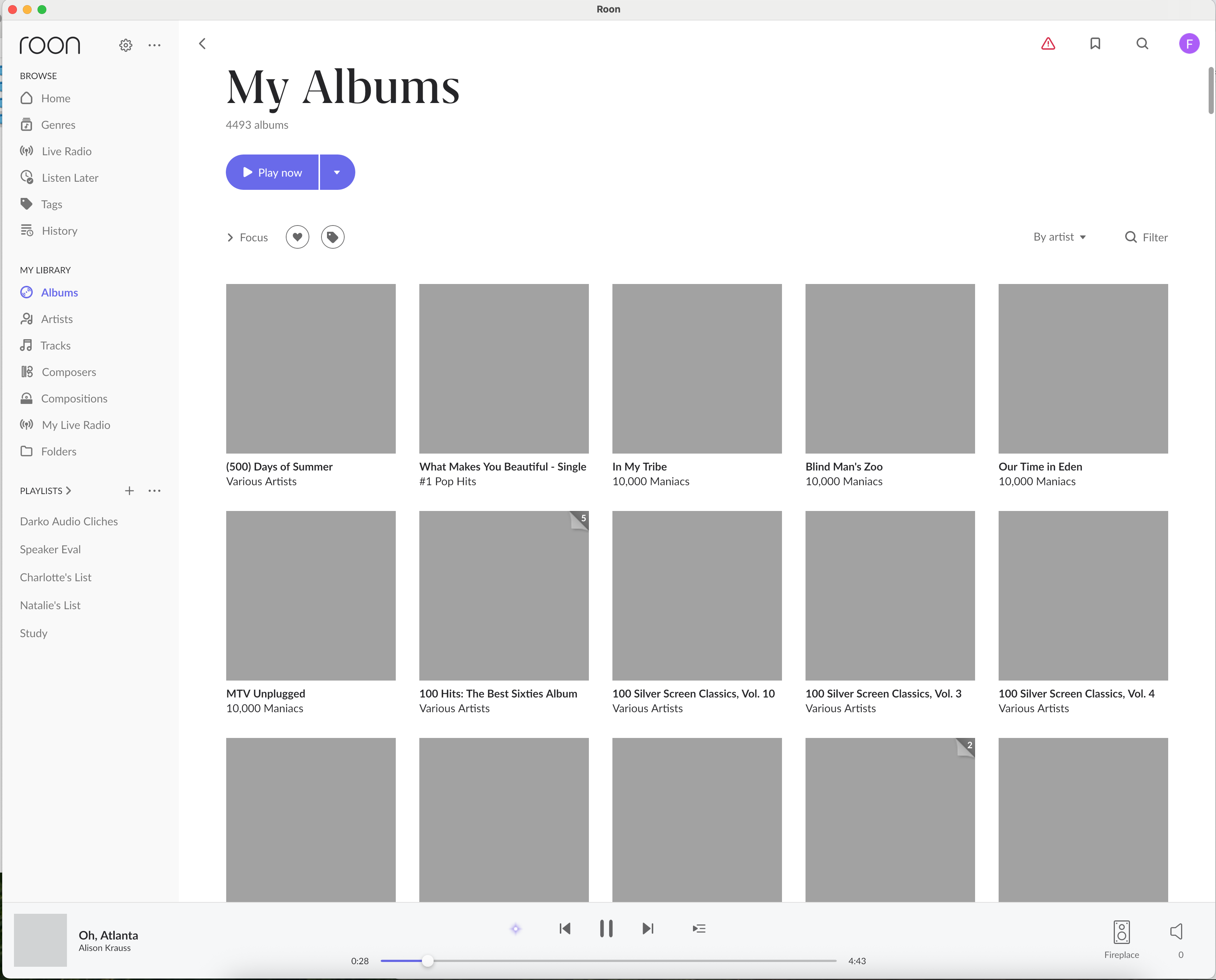
Task: Open the play queue
Action: point(699,928)
